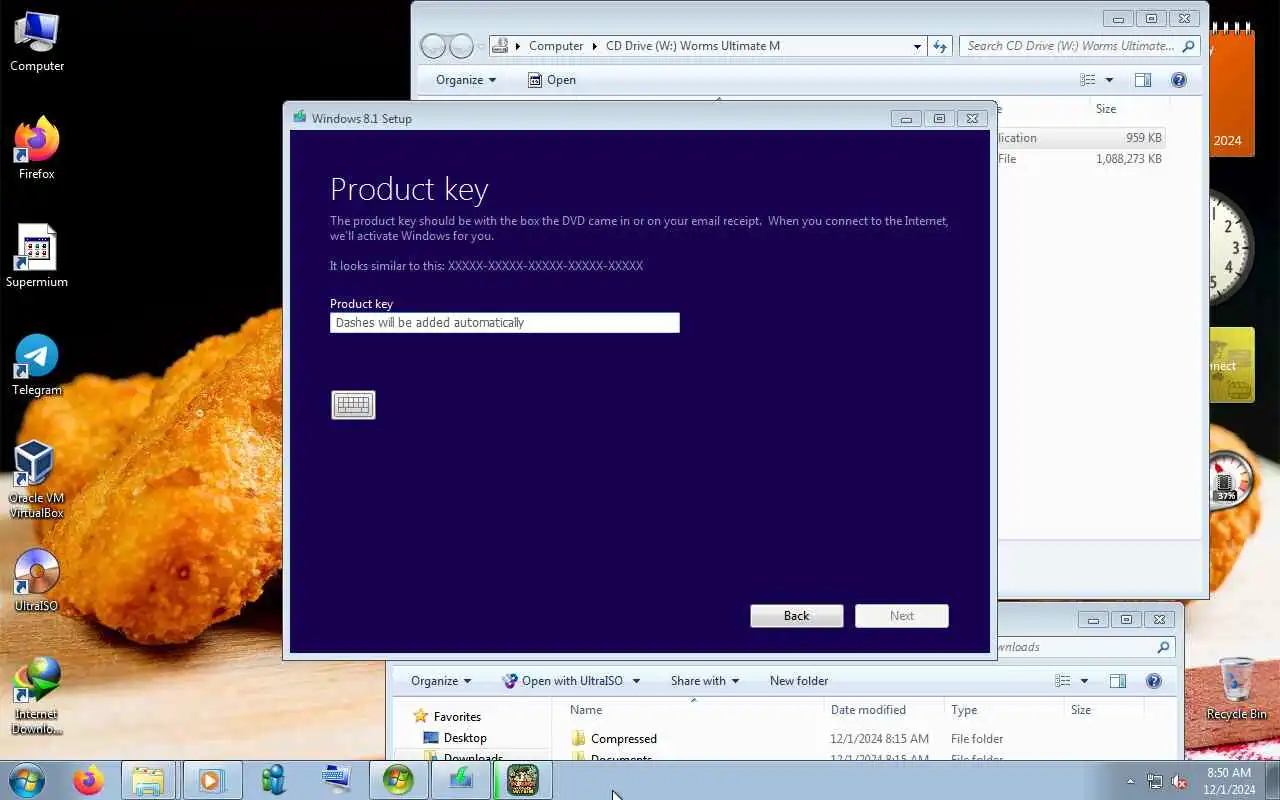The image size is (1280, 800).
Task: Expand view options arrow in CD Drive window
Action: pyautogui.click(x=1109, y=80)
